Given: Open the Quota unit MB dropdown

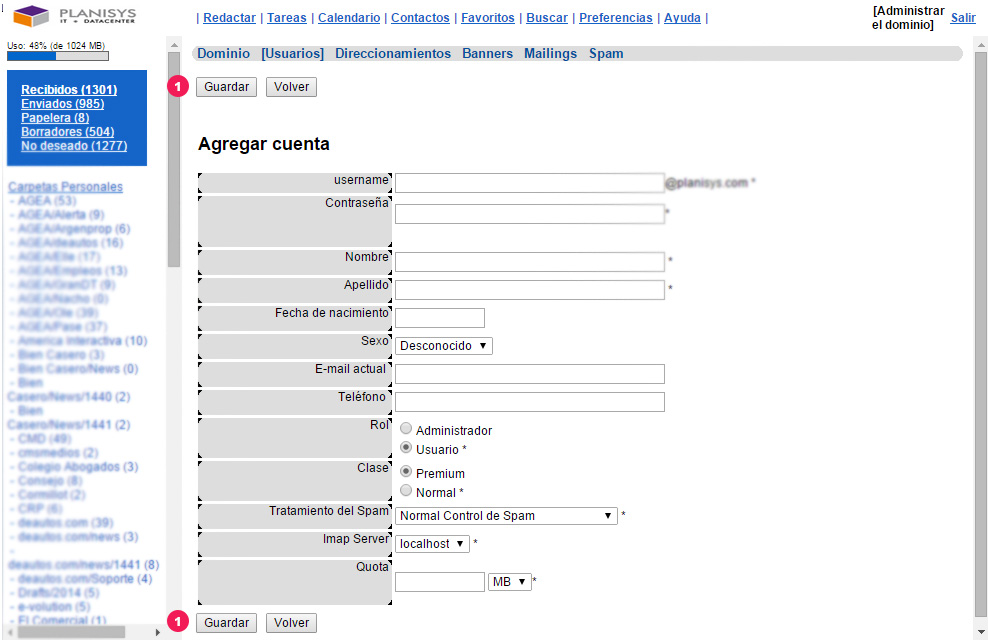Looking at the screenshot, I should (510, 581).
